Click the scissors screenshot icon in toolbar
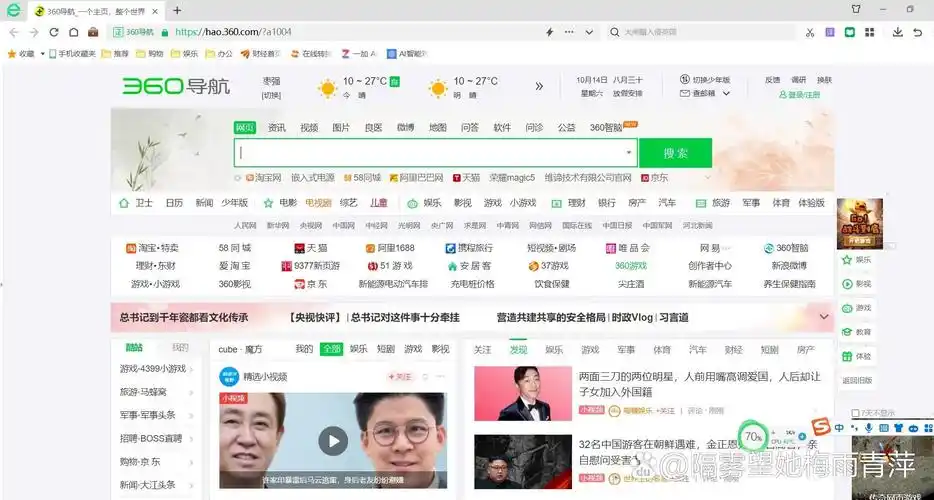The image size is (934, 500). point(808,32)
